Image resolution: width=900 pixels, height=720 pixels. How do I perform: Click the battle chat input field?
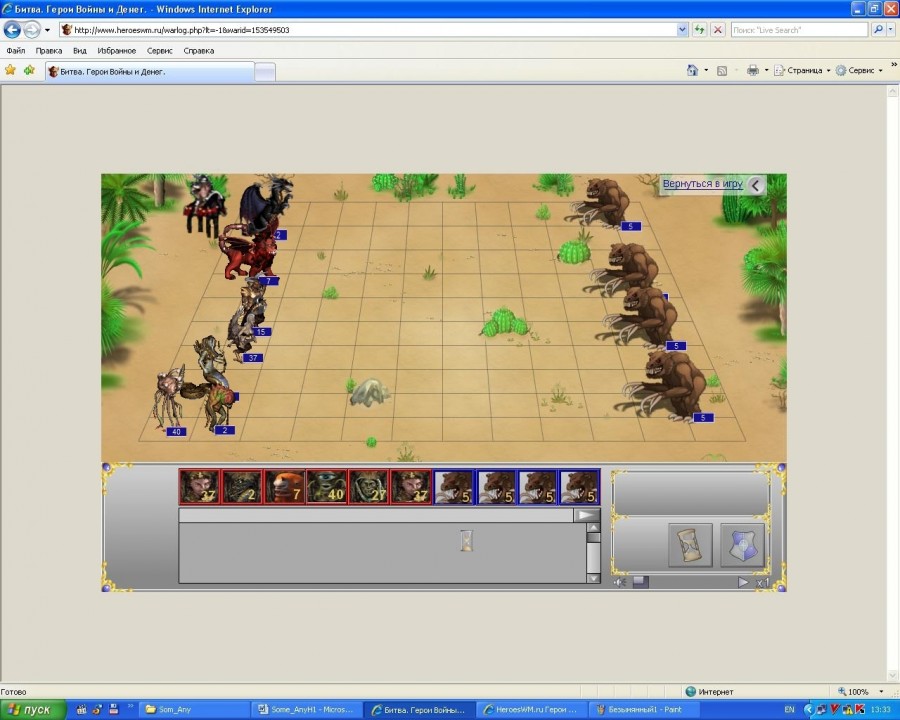tap(376, 515)
